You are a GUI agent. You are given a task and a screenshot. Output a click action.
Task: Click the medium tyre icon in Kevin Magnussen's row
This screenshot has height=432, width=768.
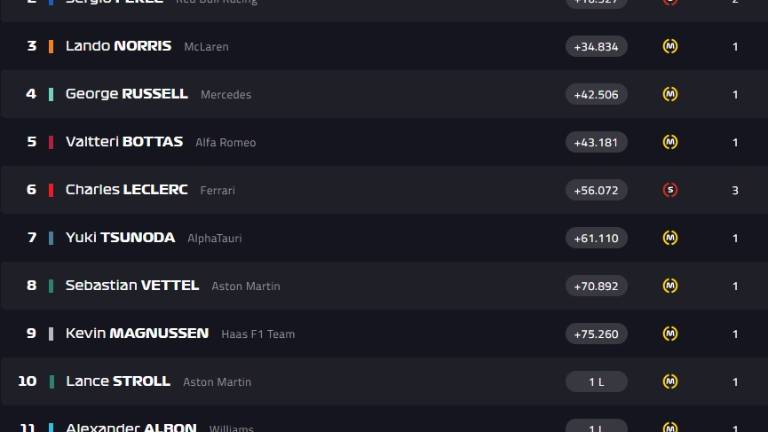(x=670, y=334)
